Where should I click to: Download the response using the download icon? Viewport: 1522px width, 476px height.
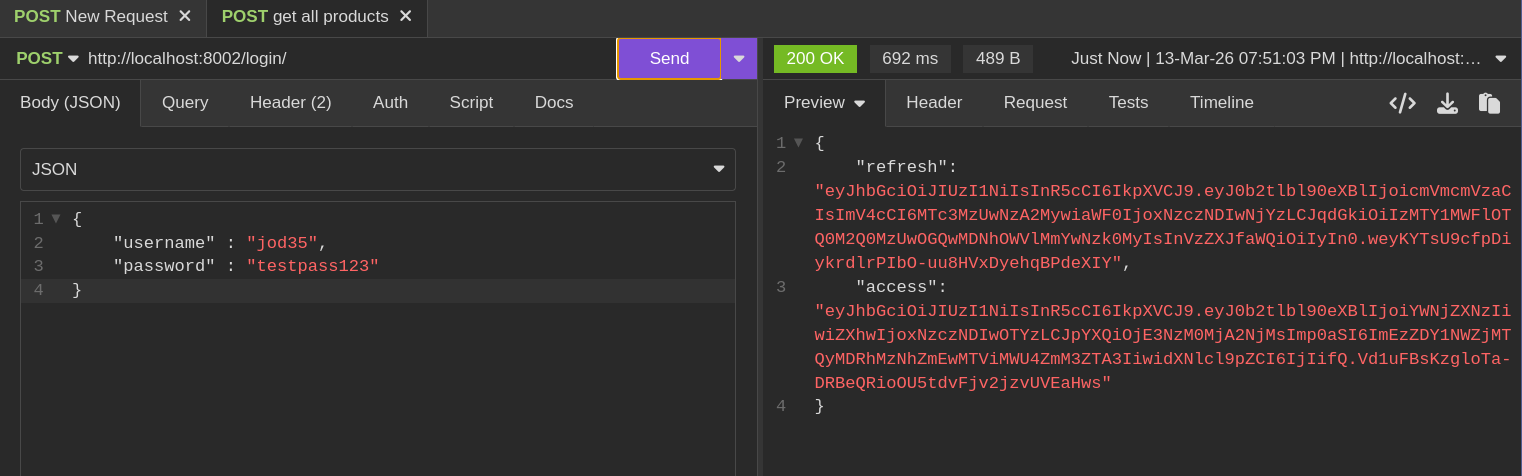tap(1447, 103)
